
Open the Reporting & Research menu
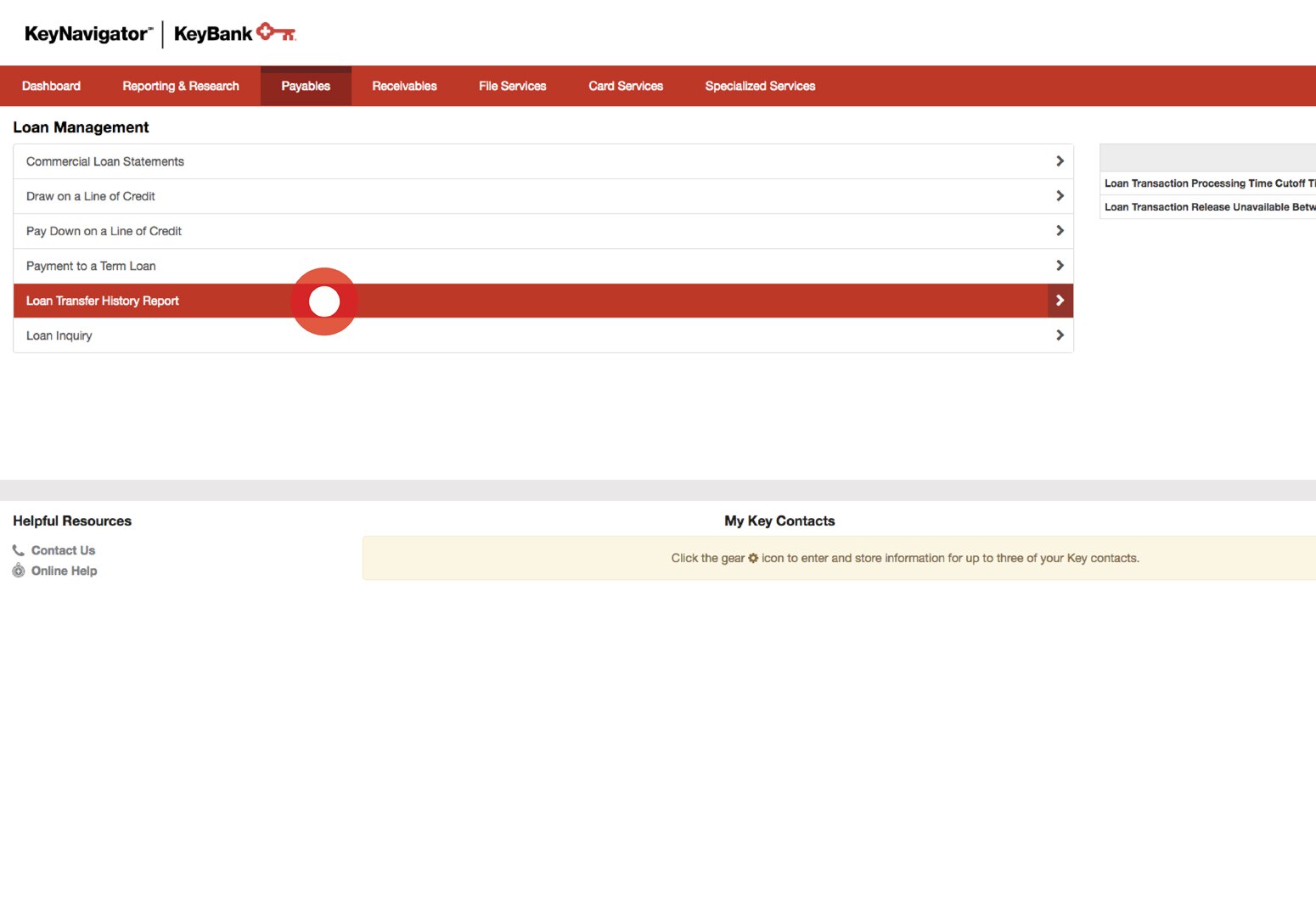point(180,85)
